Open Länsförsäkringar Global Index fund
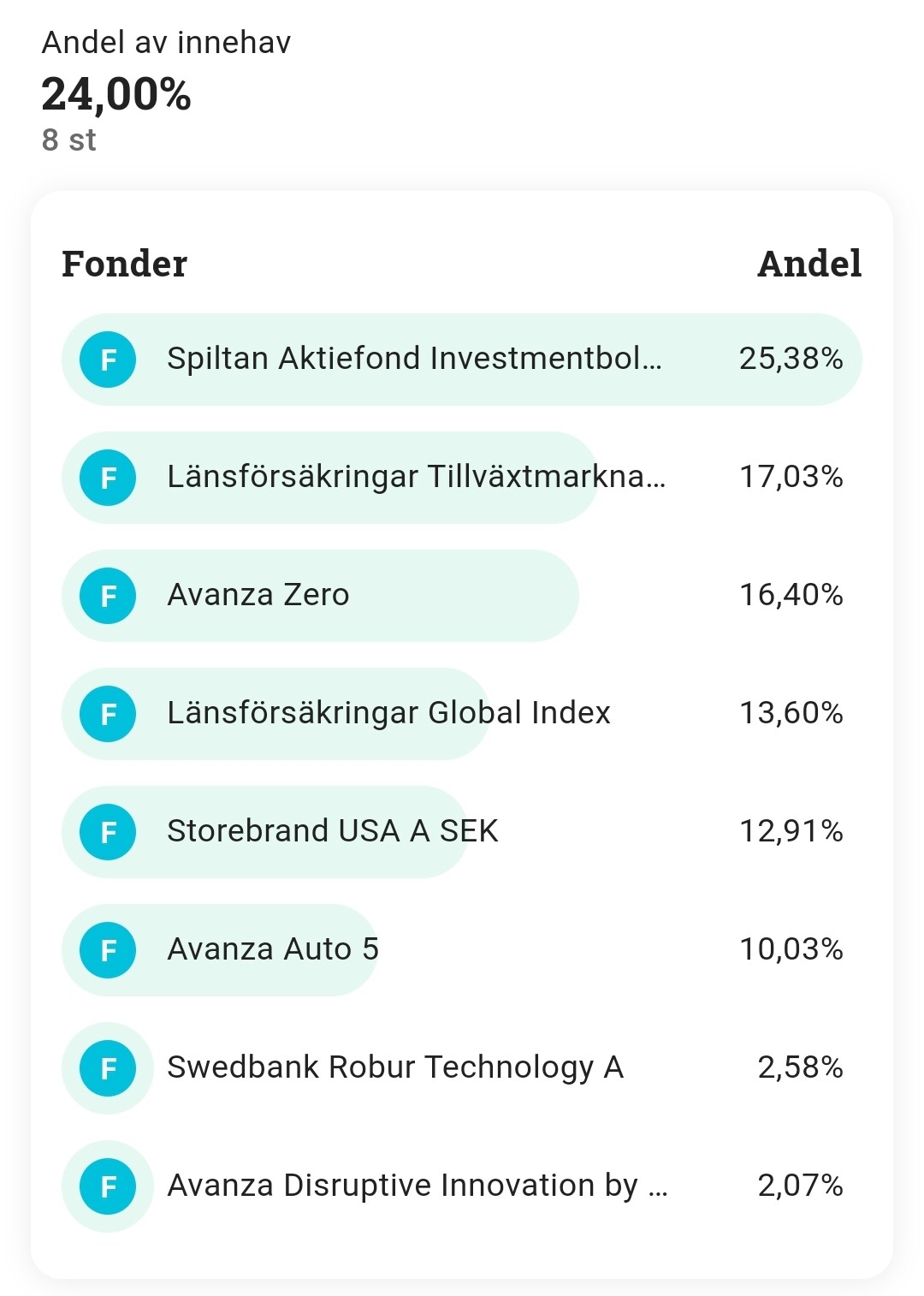The width and height of the screenshot is (924, 1296). (x=388, y=712)
